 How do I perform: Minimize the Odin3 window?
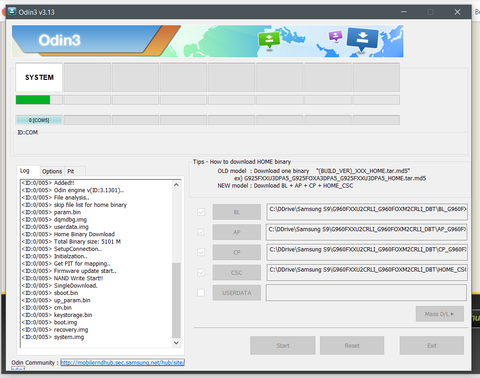404,12
